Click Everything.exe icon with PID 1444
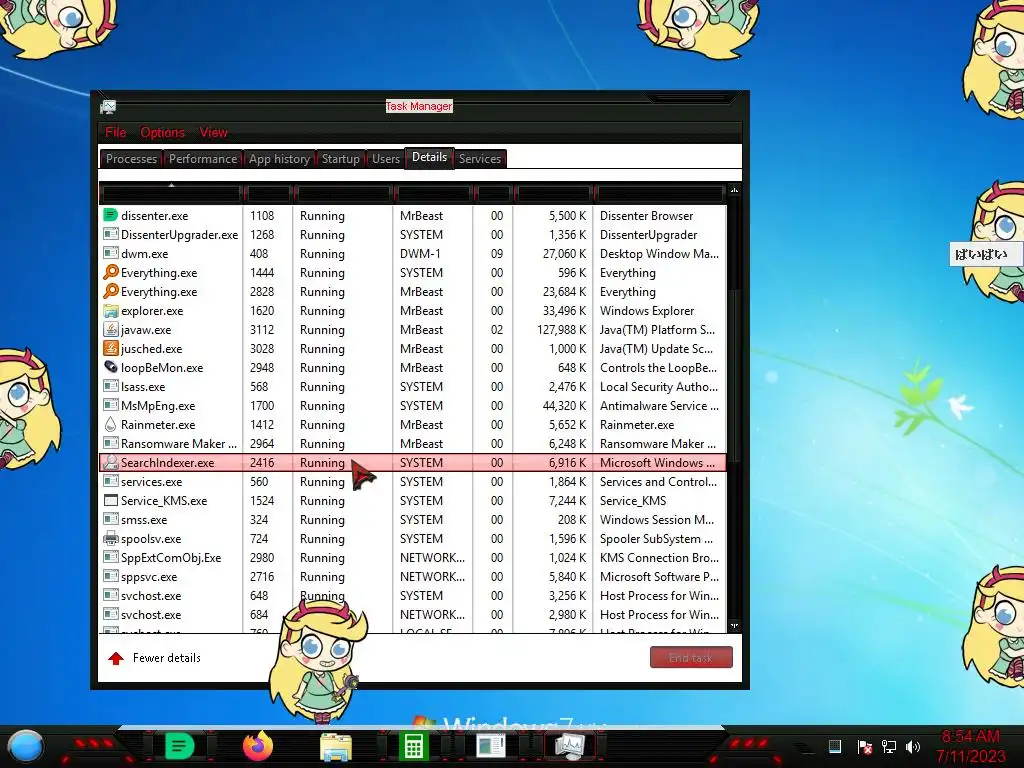Screen dimensions: 1024x768 click(111, 272)
